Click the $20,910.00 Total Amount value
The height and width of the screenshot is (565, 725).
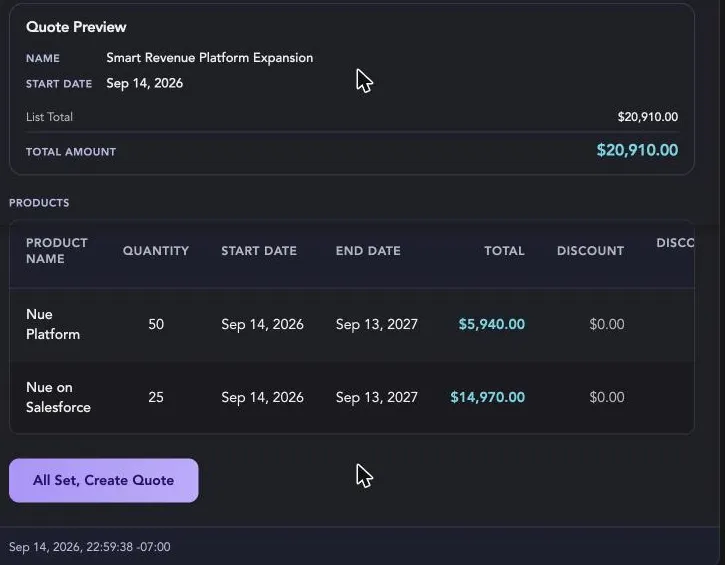(x=637, y=150)
